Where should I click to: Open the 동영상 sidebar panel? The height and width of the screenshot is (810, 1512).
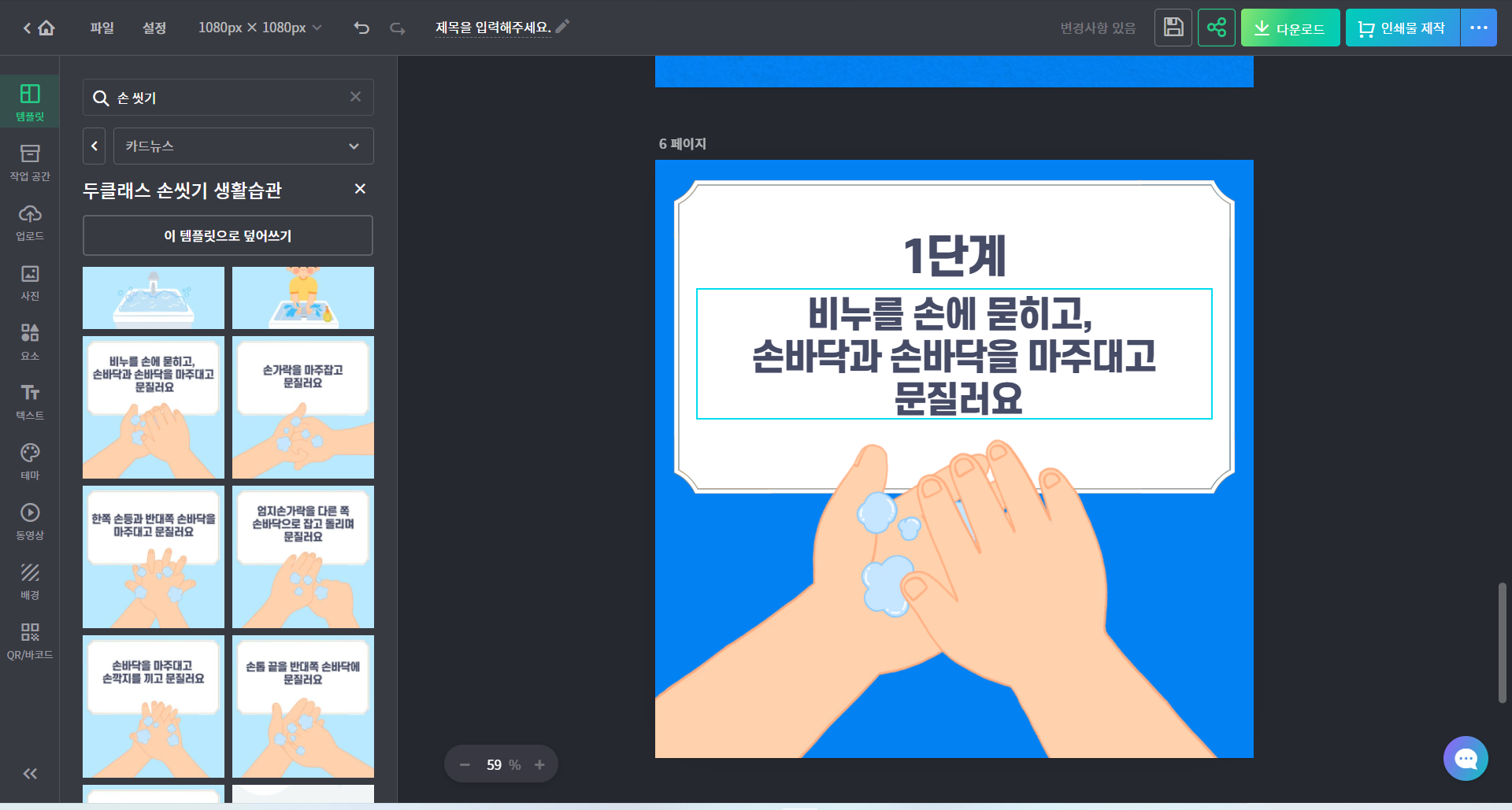pos(30,521)
